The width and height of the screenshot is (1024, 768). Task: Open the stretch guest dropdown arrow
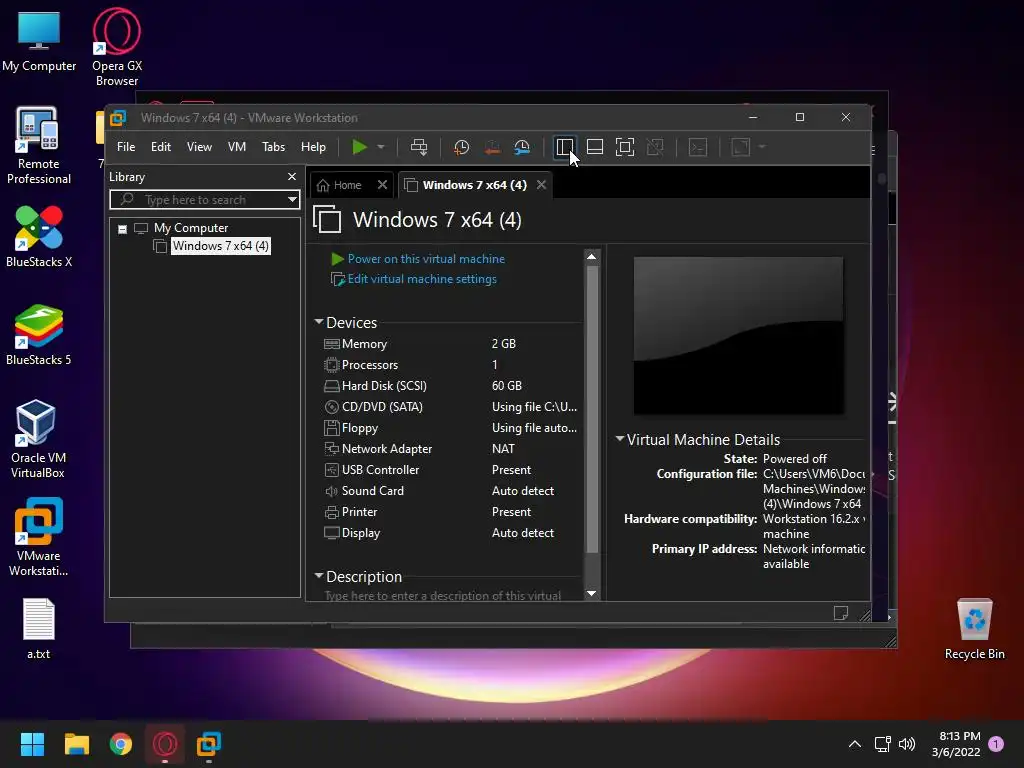761,147
